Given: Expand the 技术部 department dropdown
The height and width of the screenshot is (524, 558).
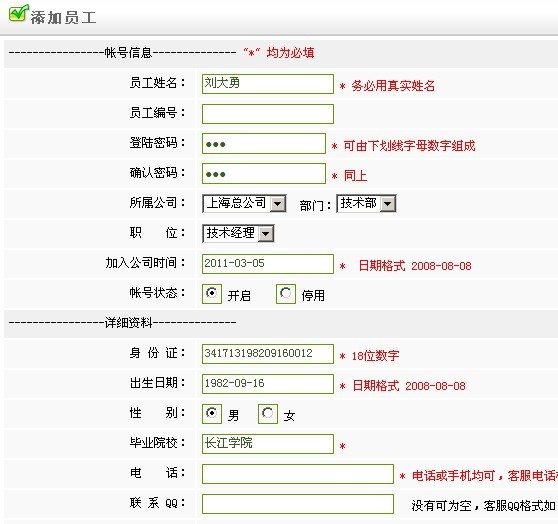Looking at the screenshot, I should pyautogui.click(x=366, y=203).
